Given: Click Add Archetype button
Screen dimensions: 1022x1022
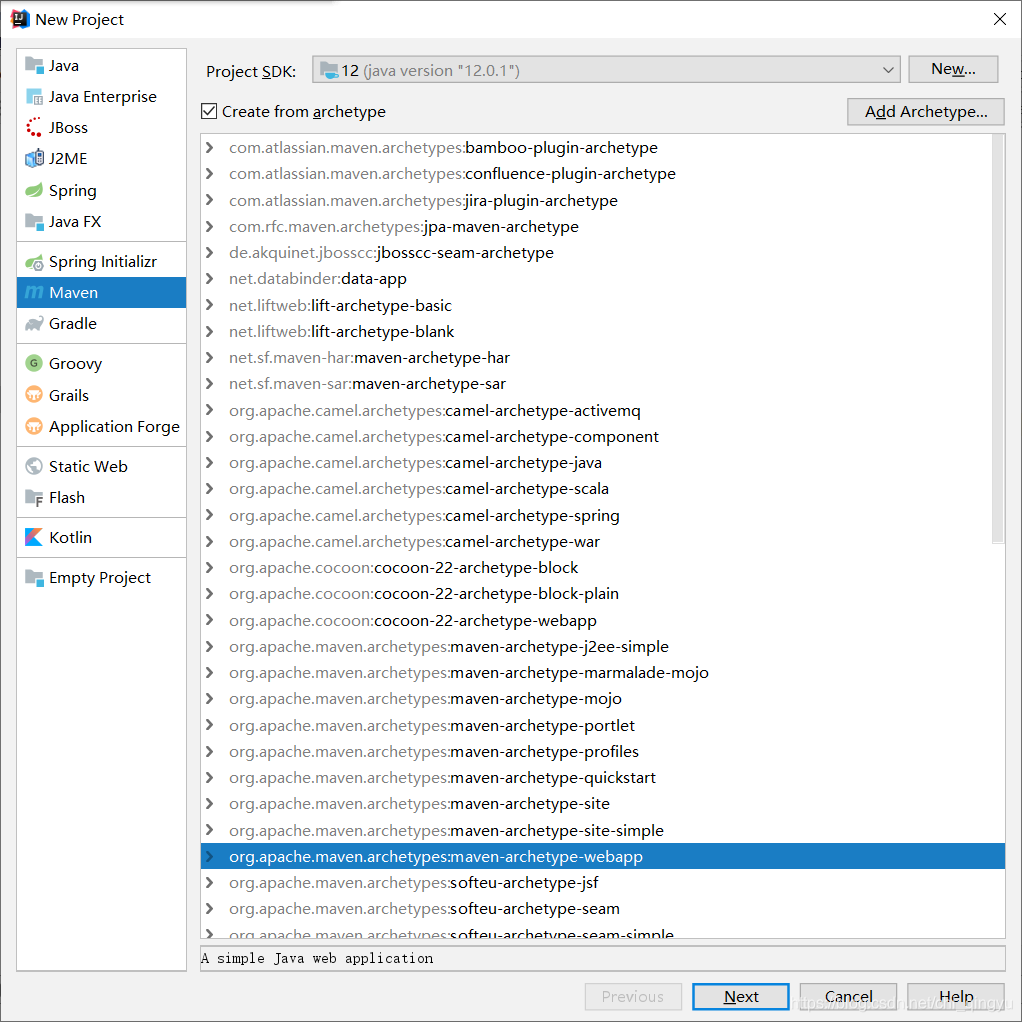Looking at the screenshot, I should tap(926, 111).
